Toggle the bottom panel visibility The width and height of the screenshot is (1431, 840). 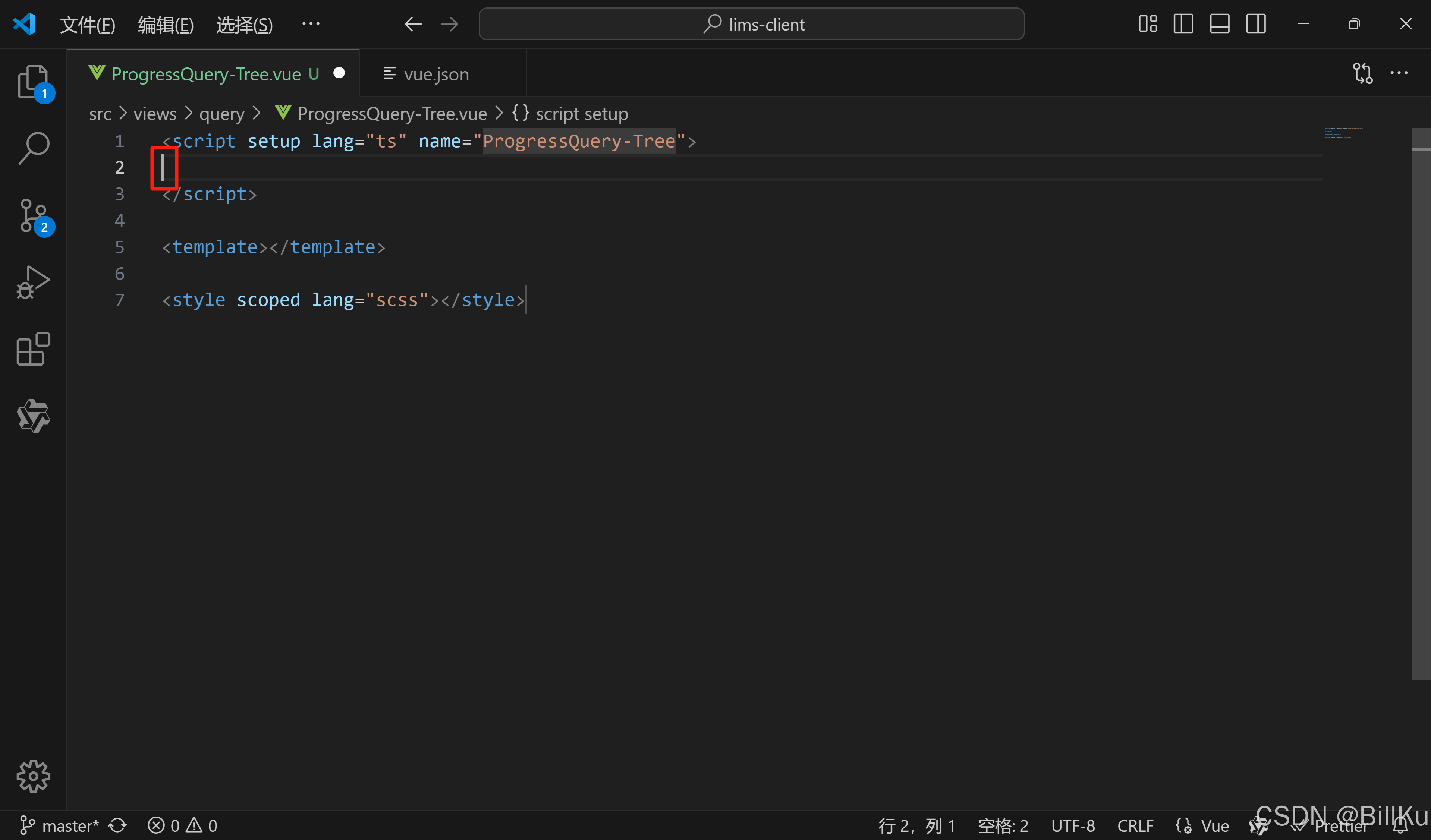pyautogui.click(x=1219, y=24)
